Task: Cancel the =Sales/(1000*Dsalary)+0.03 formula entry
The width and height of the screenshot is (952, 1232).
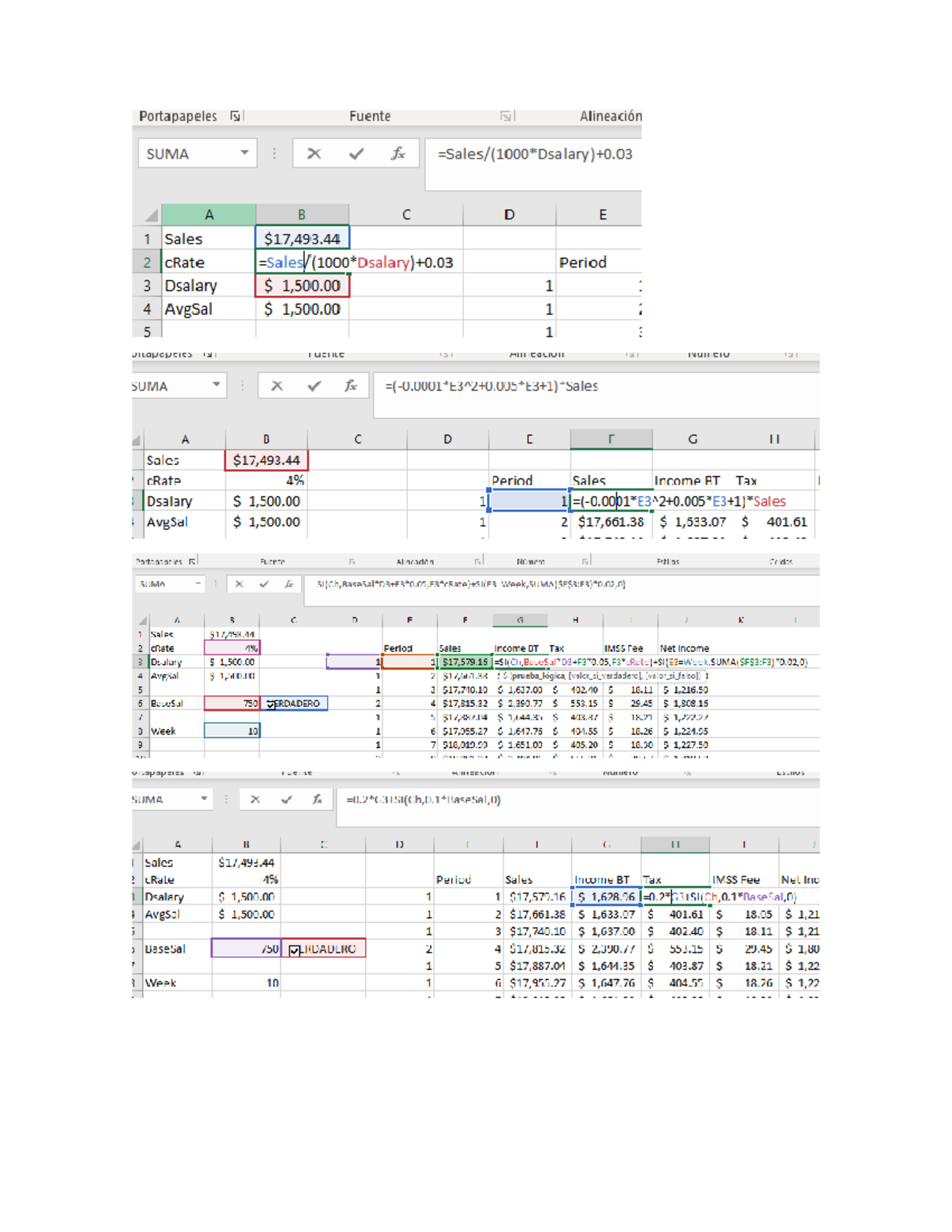Action: click(x=314, y=154)
